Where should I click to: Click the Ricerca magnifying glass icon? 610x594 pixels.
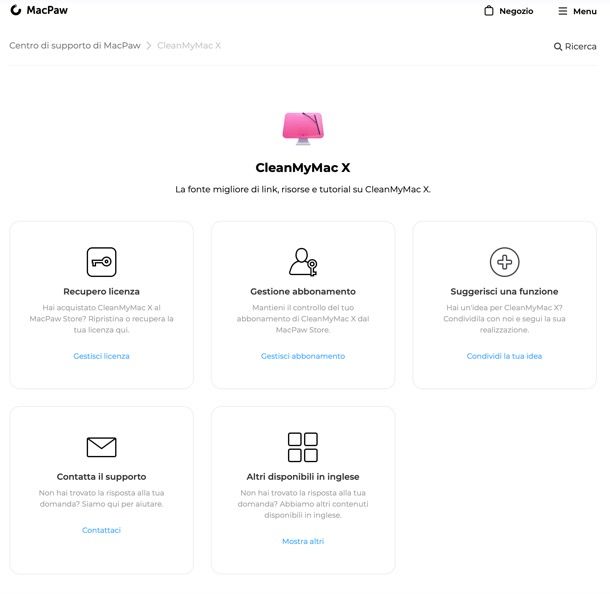(x=558, y=47)
